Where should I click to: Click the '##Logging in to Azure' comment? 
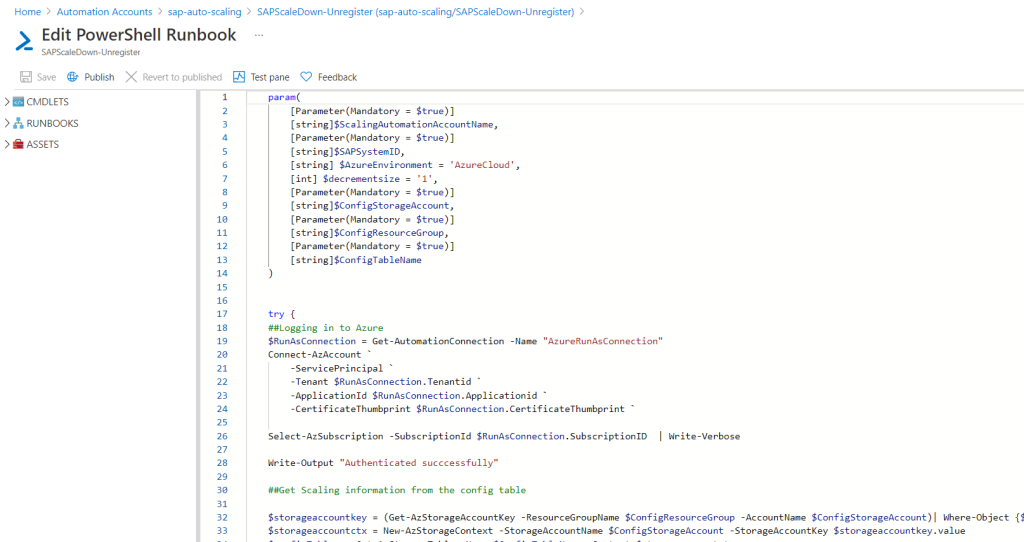[325, 328]
